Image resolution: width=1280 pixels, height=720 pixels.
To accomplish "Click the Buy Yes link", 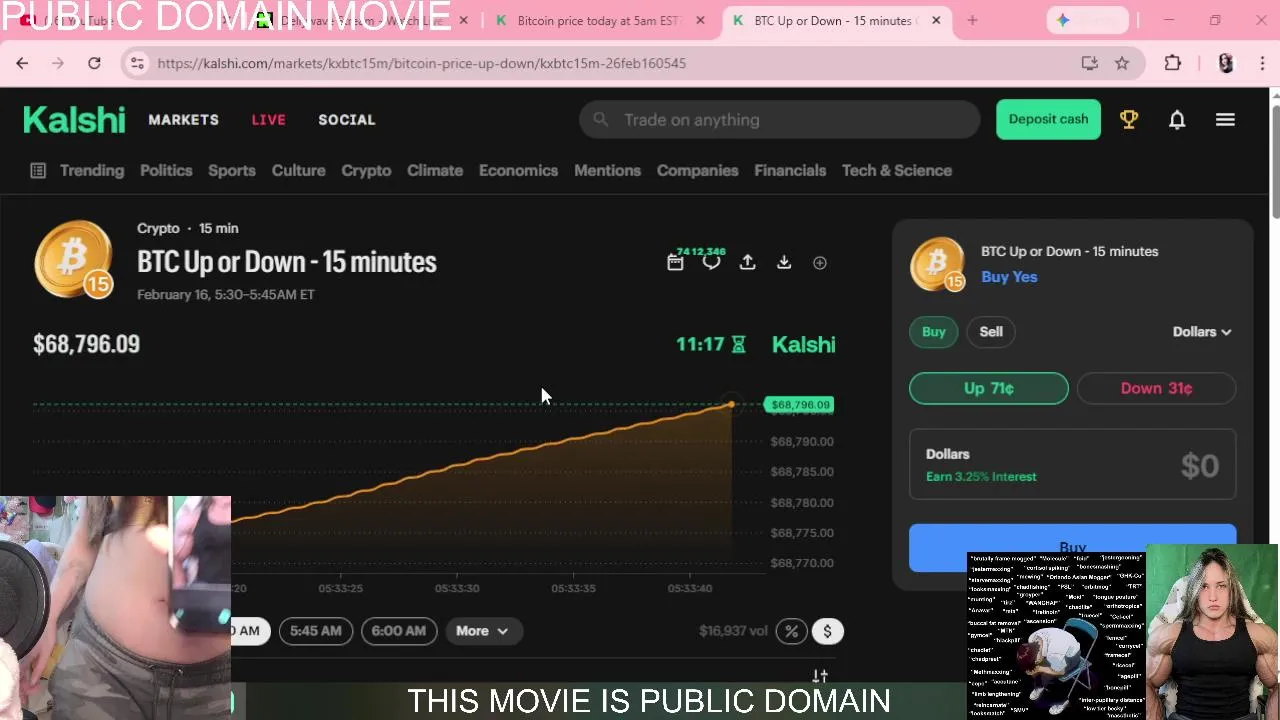I will (x=1009, y=277).
